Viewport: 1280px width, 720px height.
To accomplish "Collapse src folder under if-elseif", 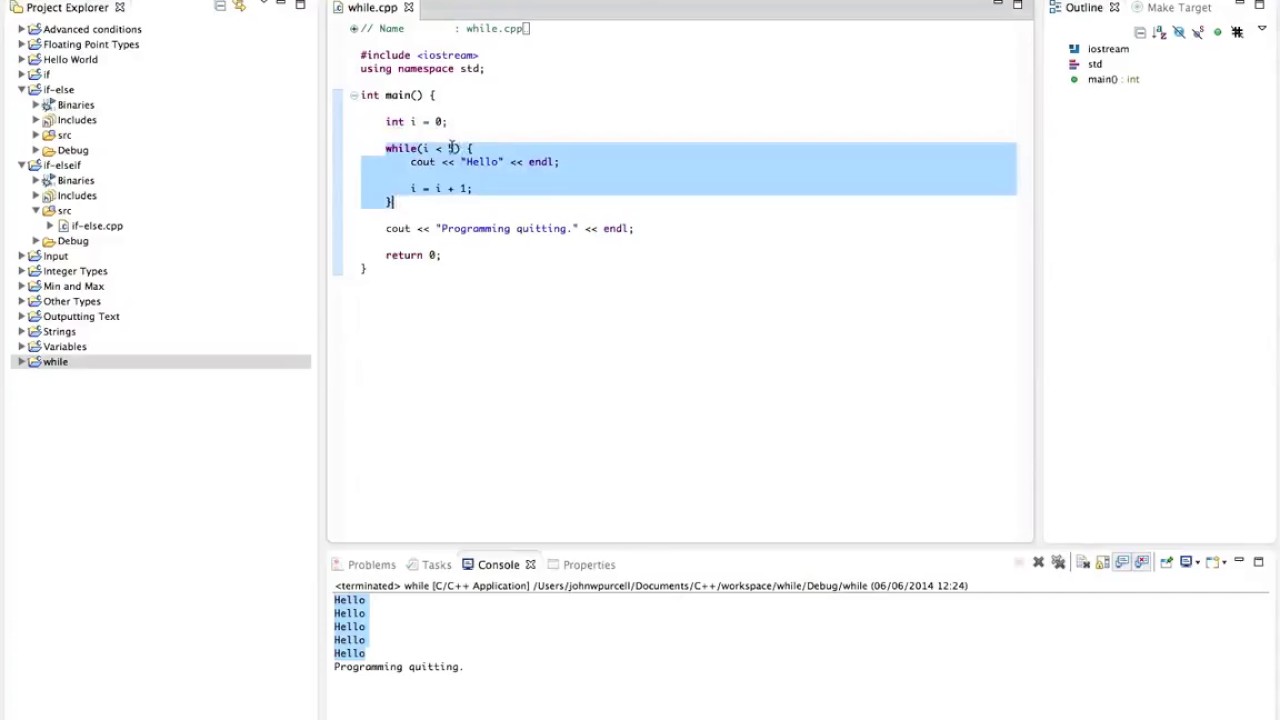I will pos(36,211).
